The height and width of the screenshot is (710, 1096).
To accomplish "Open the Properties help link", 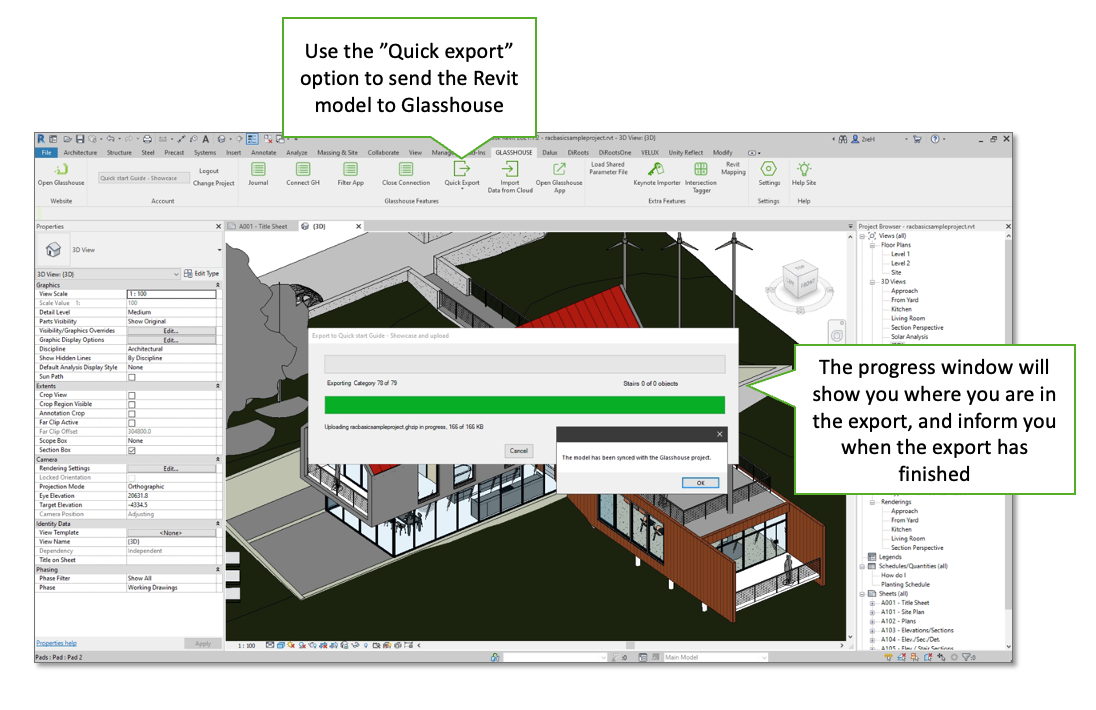I will (x=57, y=643).
